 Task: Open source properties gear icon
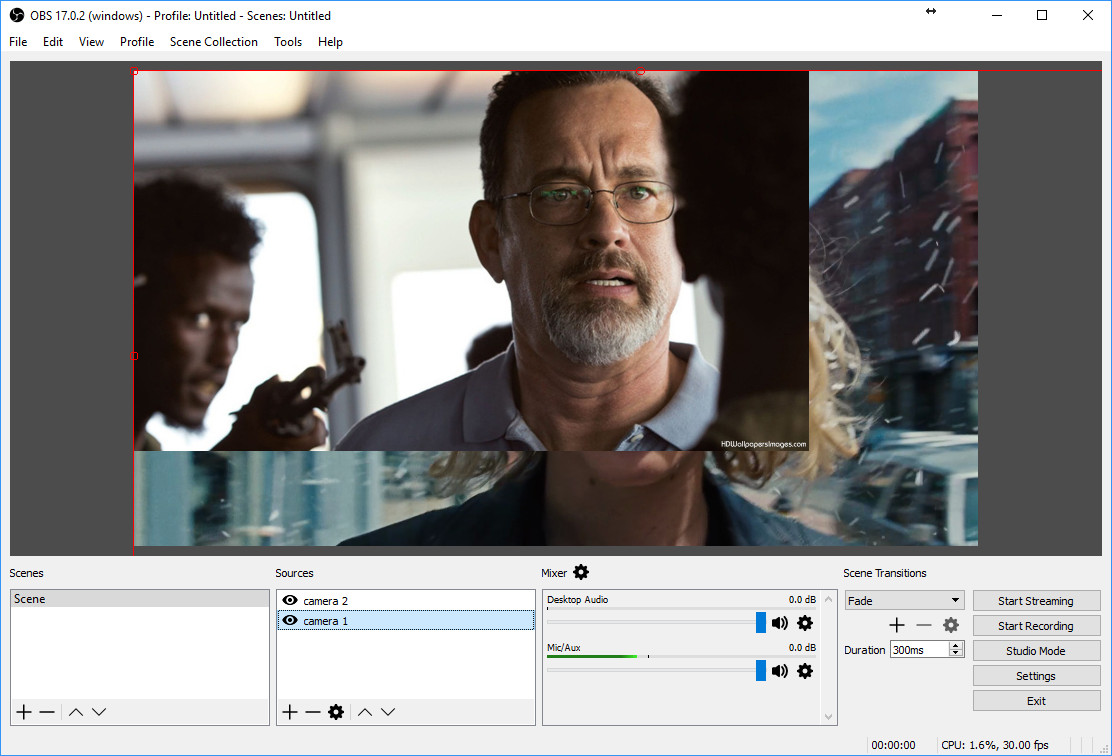(336, 712)
